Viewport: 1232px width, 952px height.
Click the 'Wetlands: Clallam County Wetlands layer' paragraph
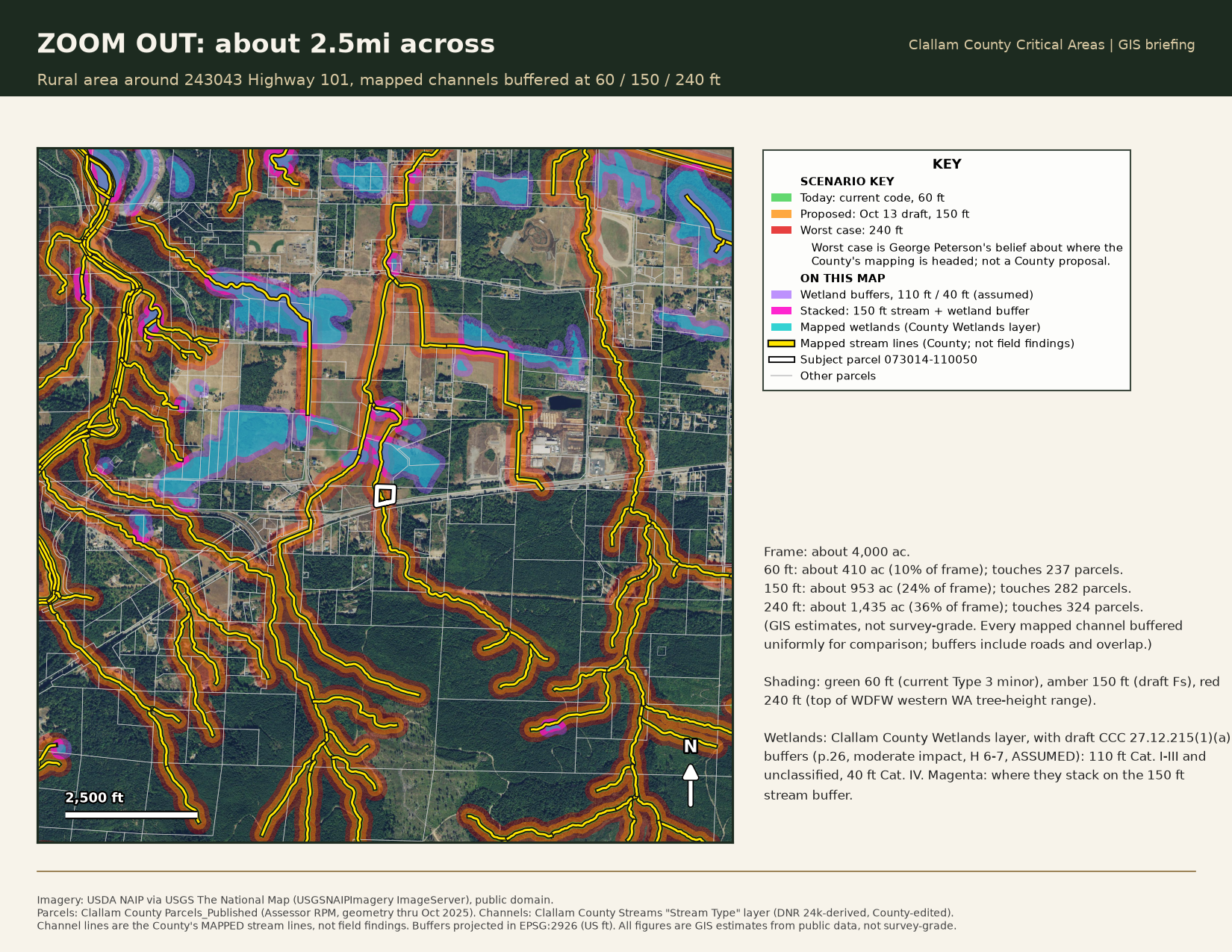click(997, 766)
